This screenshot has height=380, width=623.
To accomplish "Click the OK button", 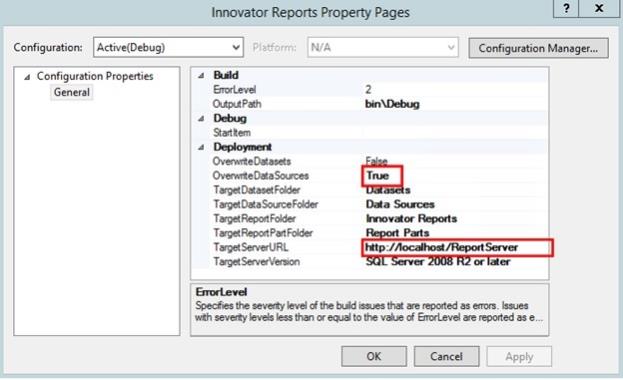I will pyautogui.click(x=374, y=356).
